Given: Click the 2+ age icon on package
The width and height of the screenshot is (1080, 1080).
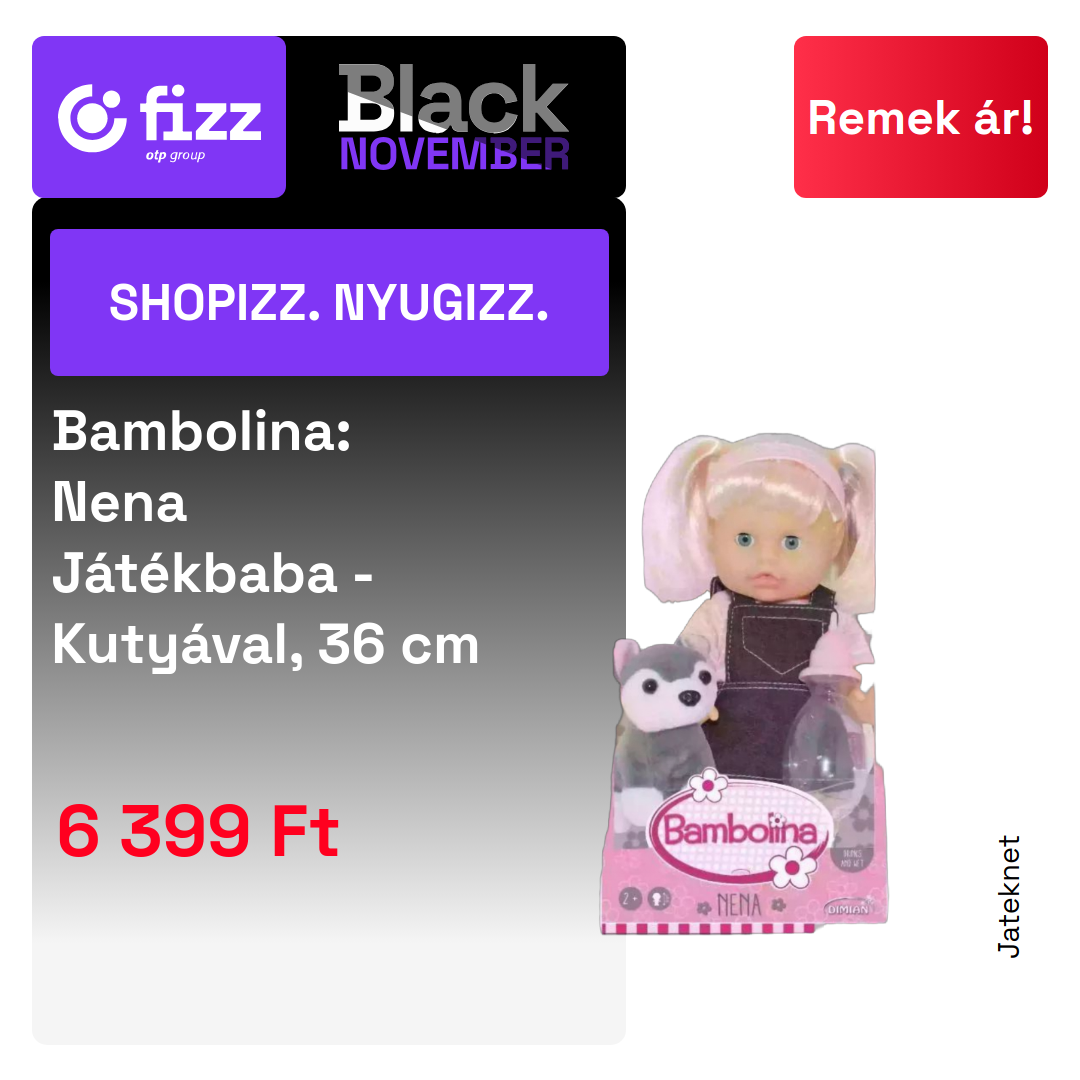Looking at the screenshot, I should pos(631,899).
